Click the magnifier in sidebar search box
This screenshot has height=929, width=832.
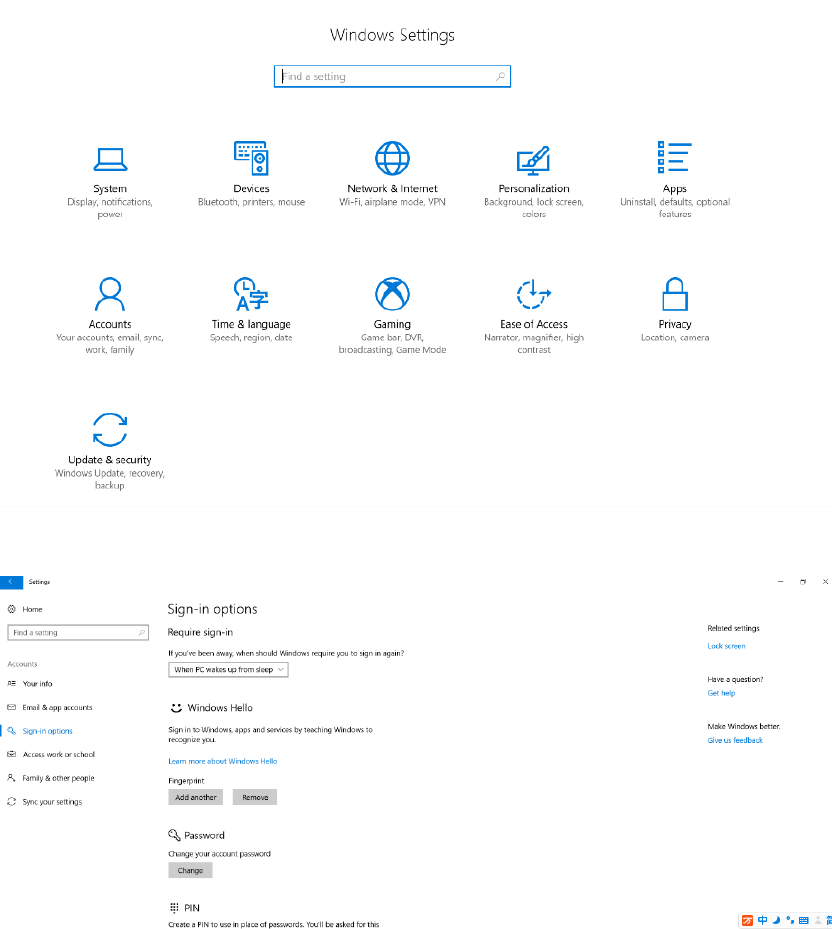tap(142, 633)
